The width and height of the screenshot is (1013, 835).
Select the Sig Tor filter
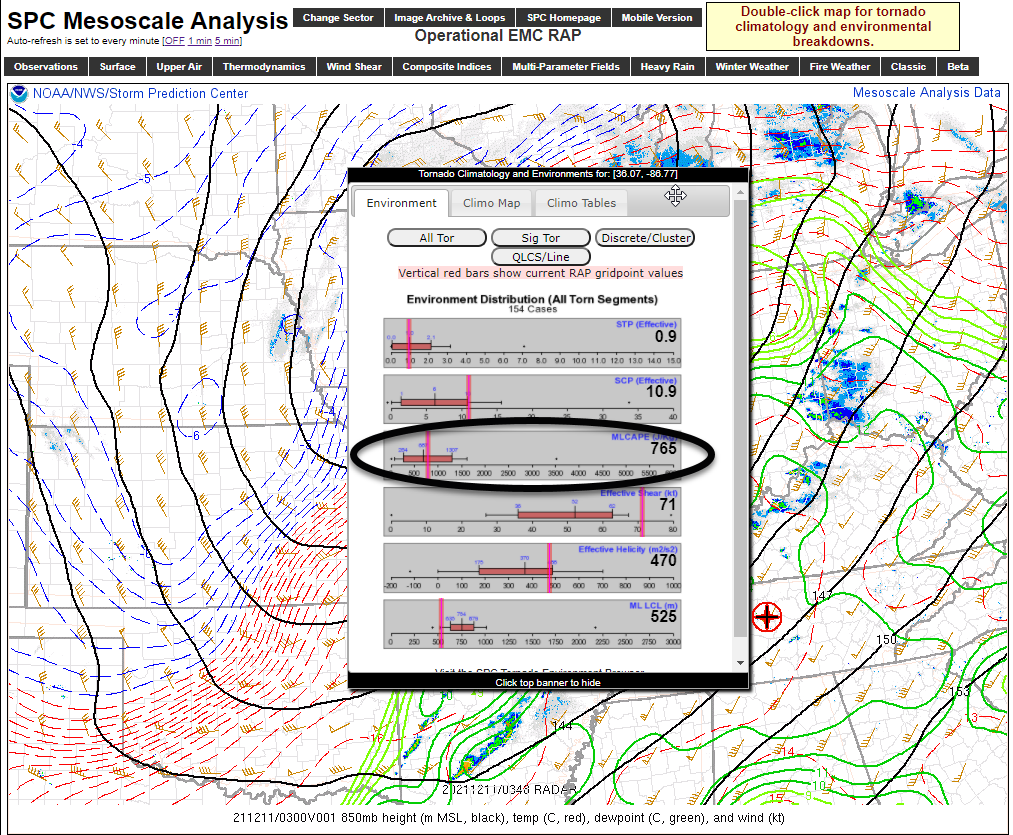pos(540,237)
